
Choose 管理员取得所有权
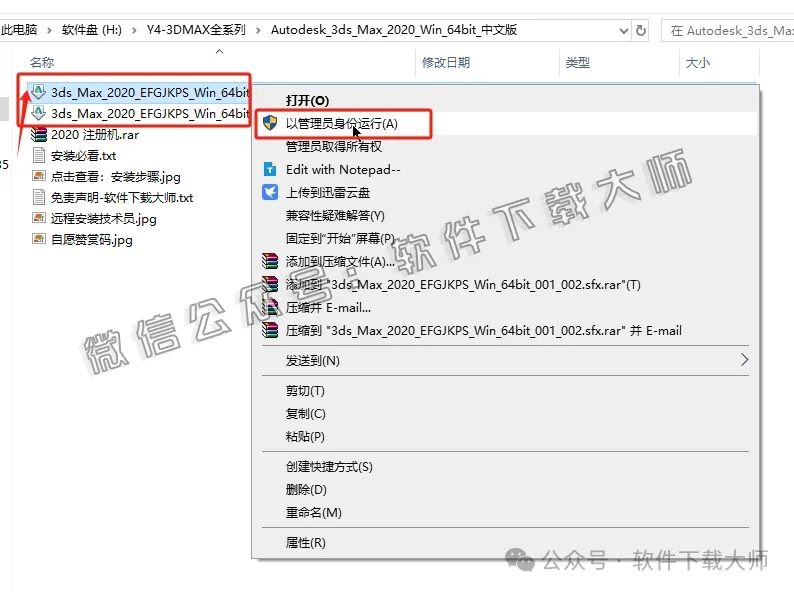tap(334, 146)
